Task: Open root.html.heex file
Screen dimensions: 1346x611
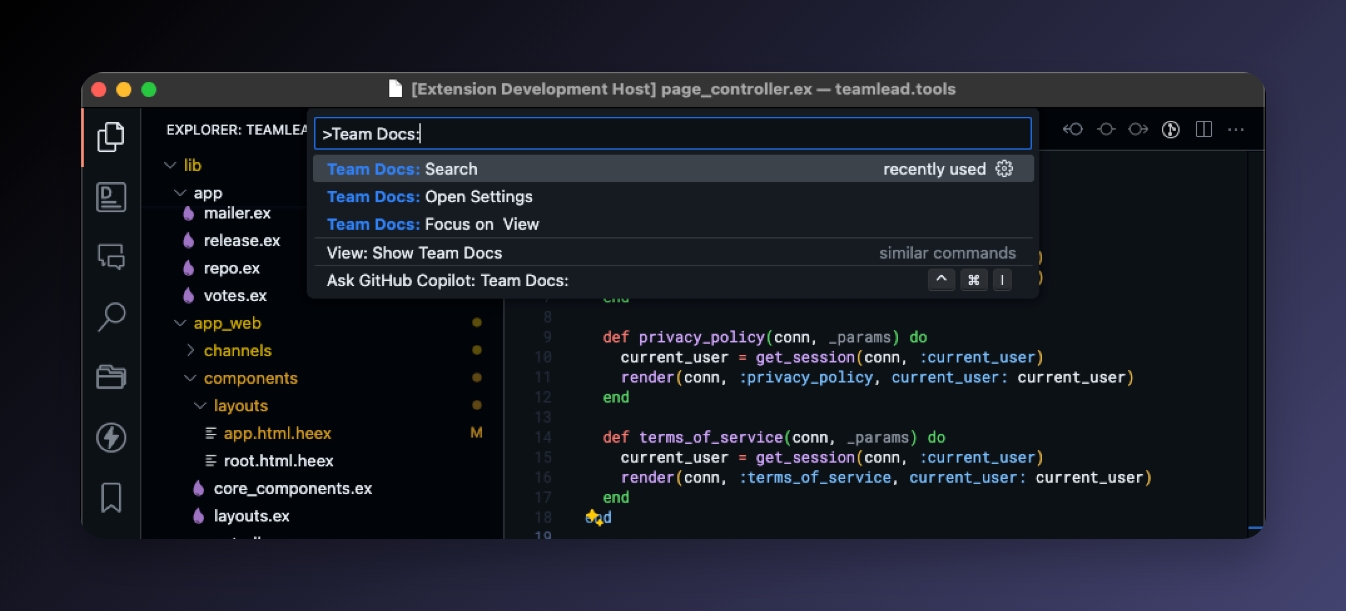Action: point(278,461)
